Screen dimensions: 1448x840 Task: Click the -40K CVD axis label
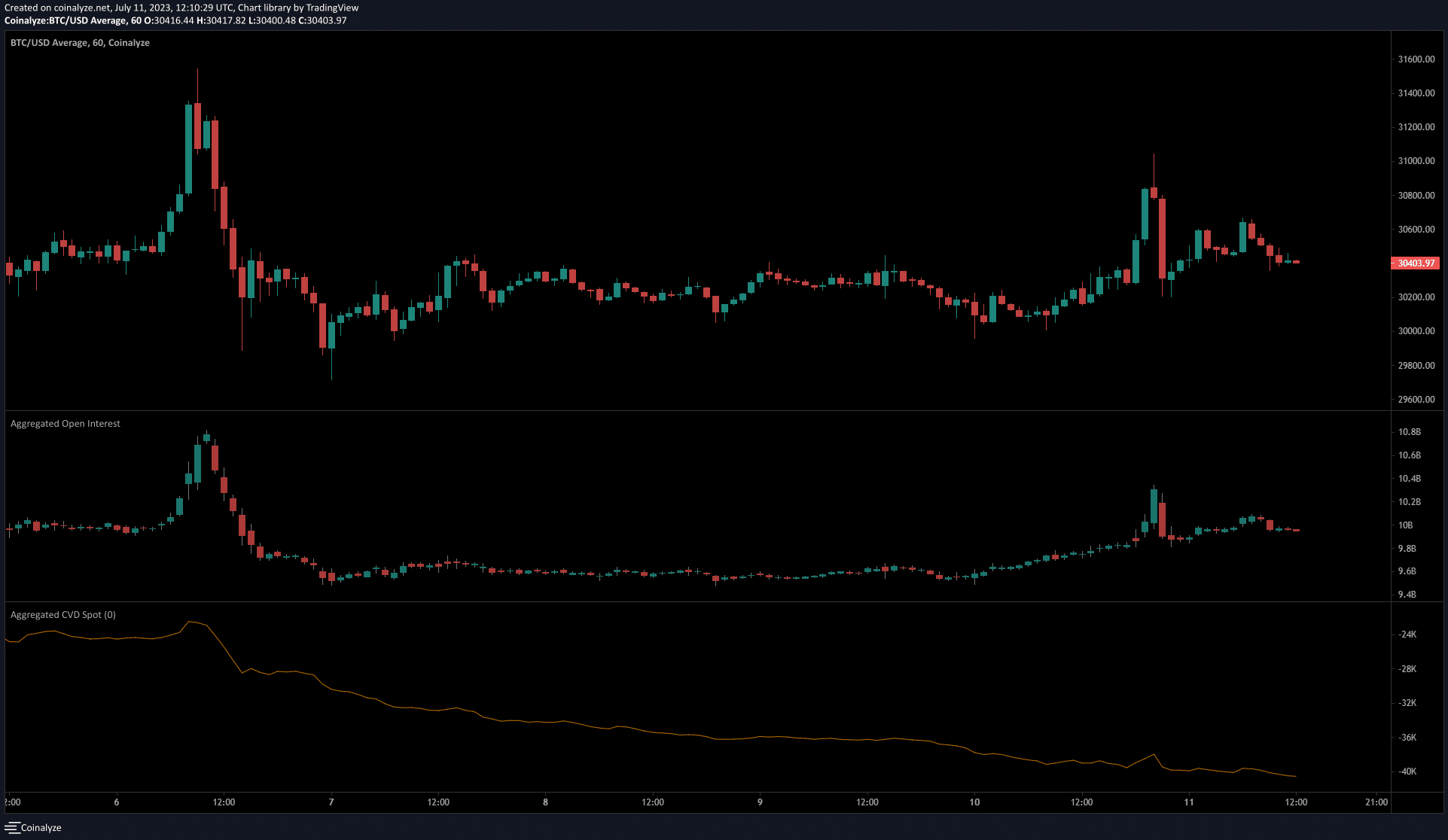pos(1407,772)
